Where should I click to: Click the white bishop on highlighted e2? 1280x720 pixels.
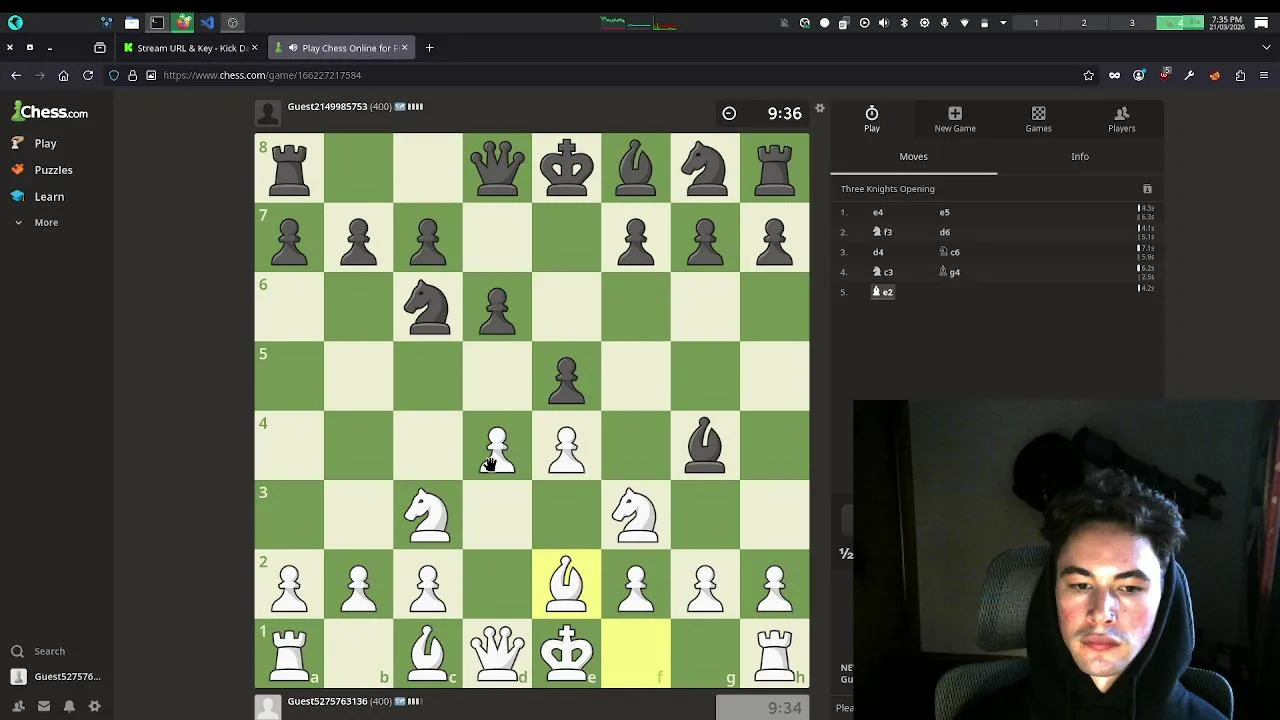pos(567,584)
